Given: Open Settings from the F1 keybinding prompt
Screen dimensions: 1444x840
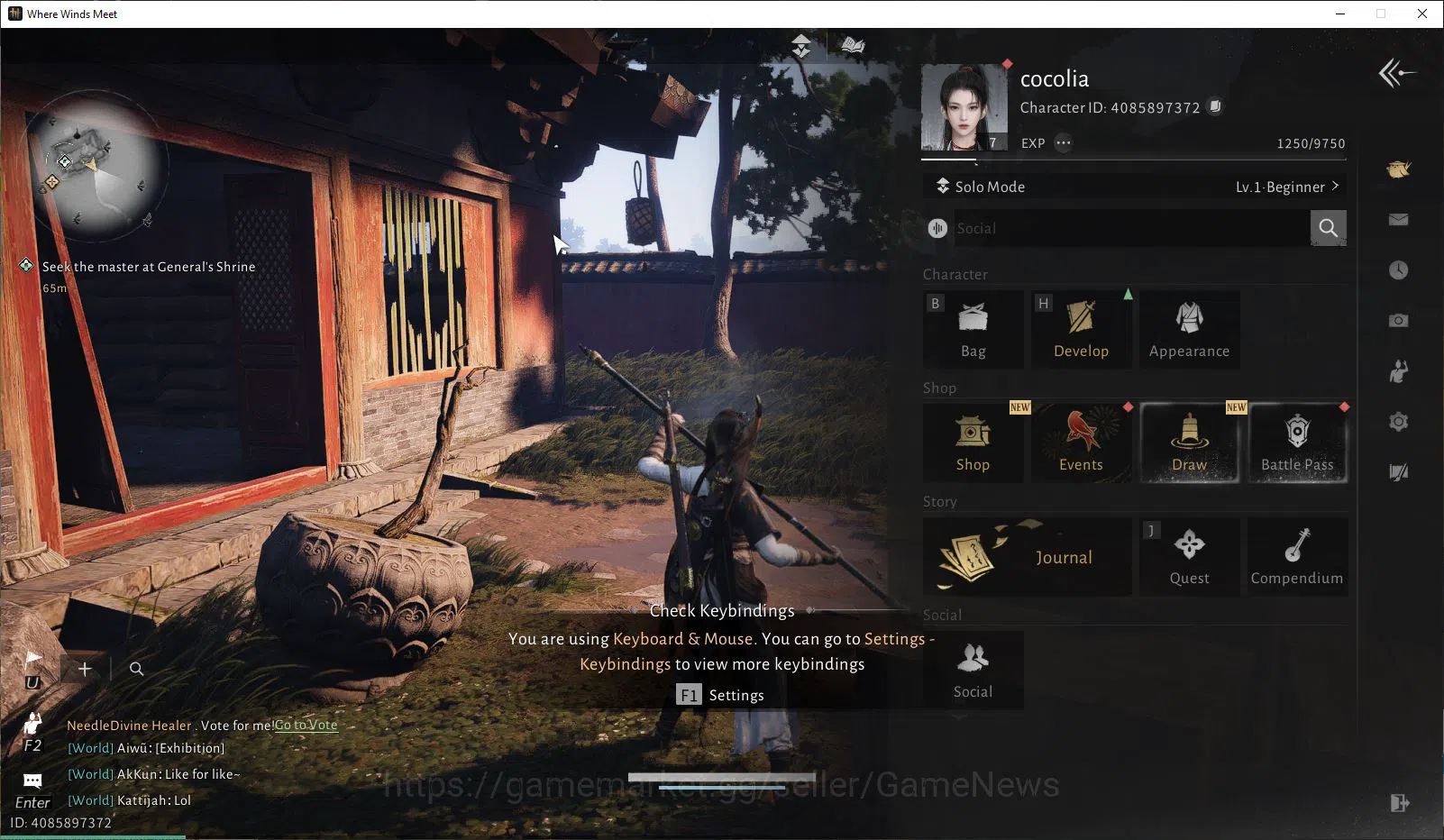Looking at the screenshot, I should pyautogui.click(x=720, y=695).
